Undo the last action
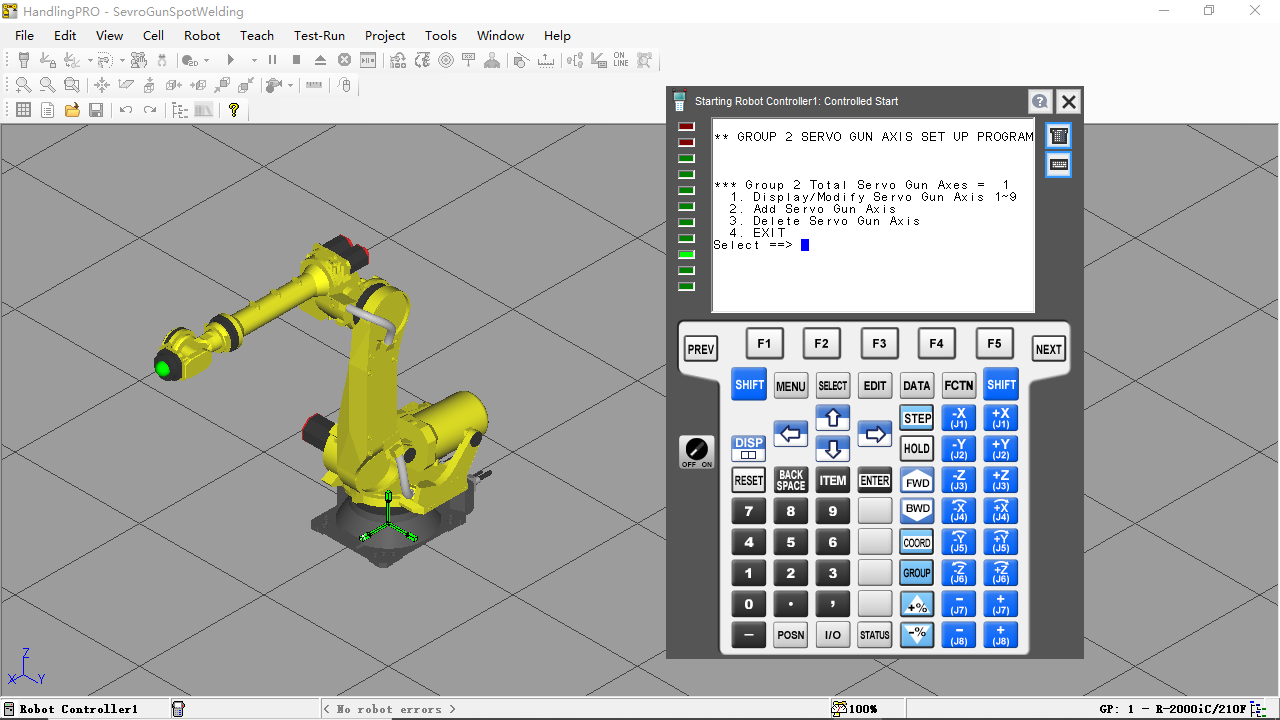 pos(126,110)
